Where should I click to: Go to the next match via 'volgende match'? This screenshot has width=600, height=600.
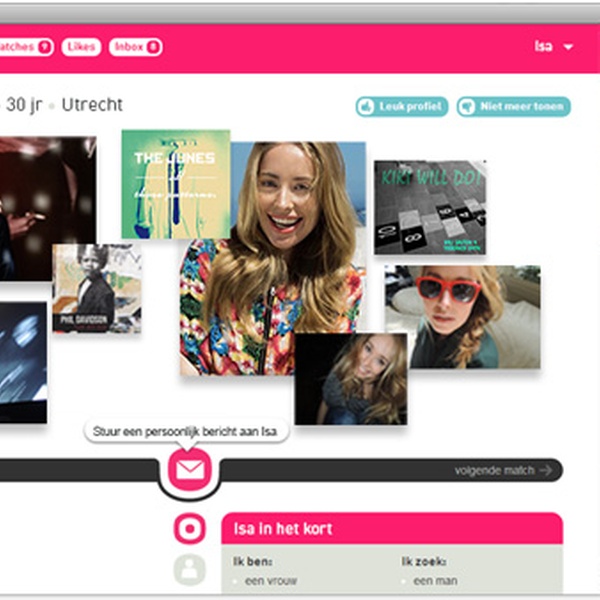click(503, 470)
